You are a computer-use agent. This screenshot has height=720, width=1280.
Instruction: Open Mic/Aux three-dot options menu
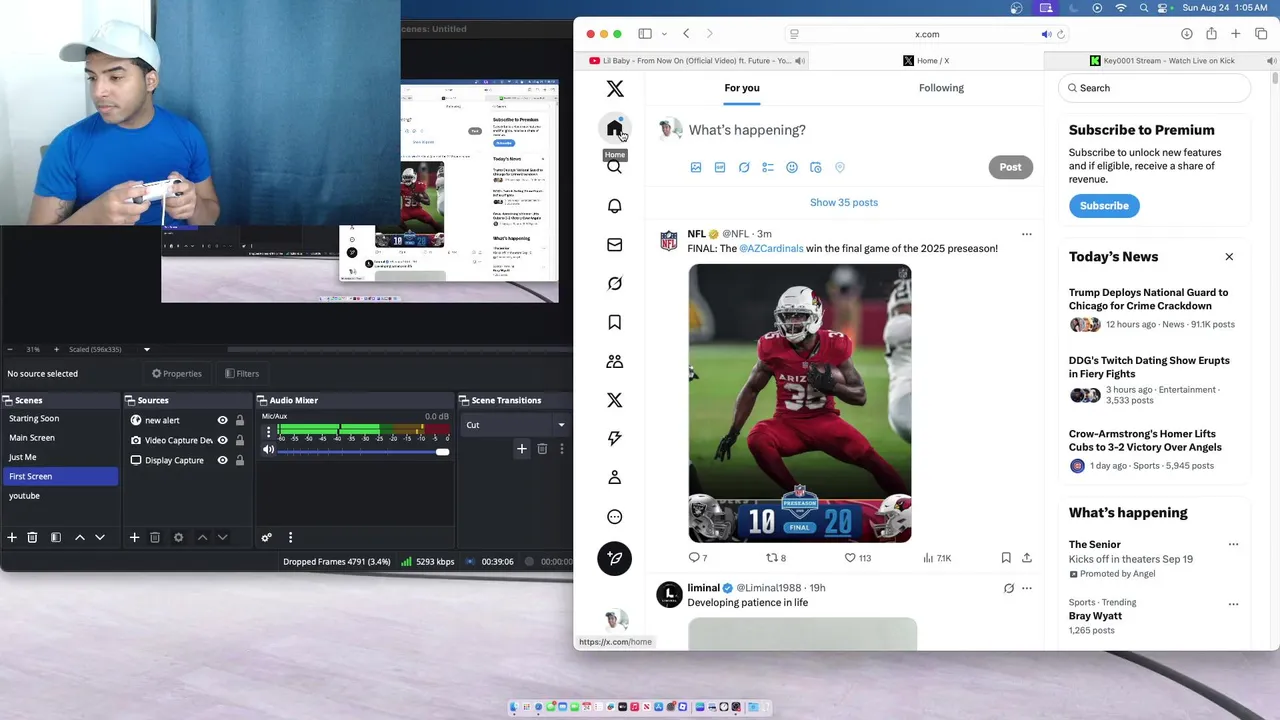click(x=268, y=432)
